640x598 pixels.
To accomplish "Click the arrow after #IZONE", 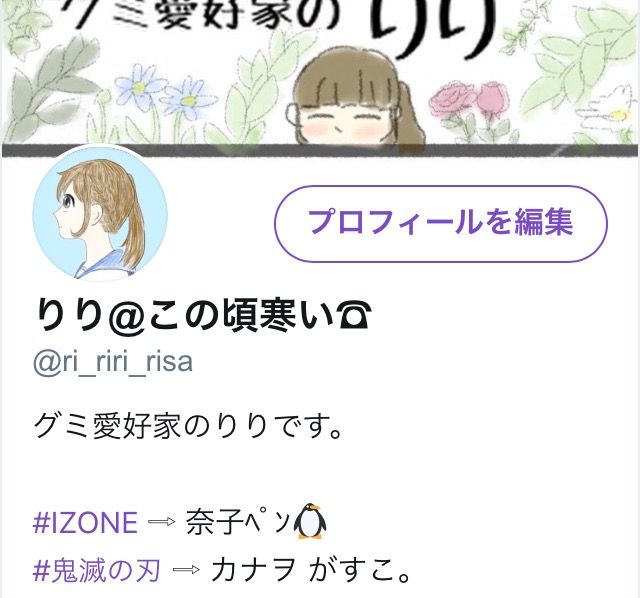I will click(x=162, y=522).
